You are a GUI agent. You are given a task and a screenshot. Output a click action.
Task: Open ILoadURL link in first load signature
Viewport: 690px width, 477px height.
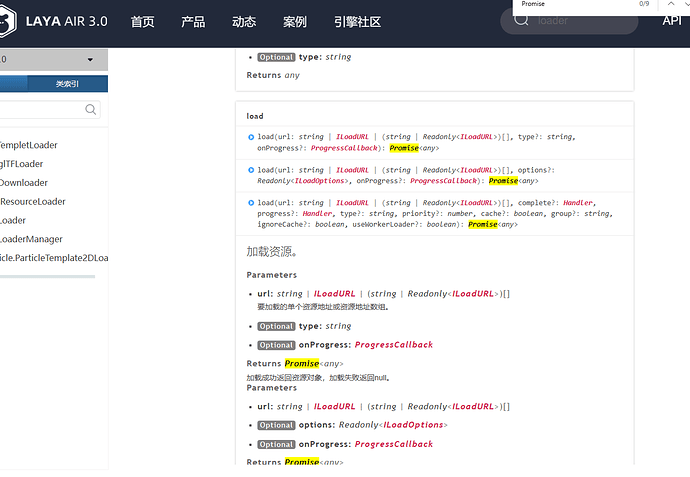pyautogui.click(x=352, y=137)
